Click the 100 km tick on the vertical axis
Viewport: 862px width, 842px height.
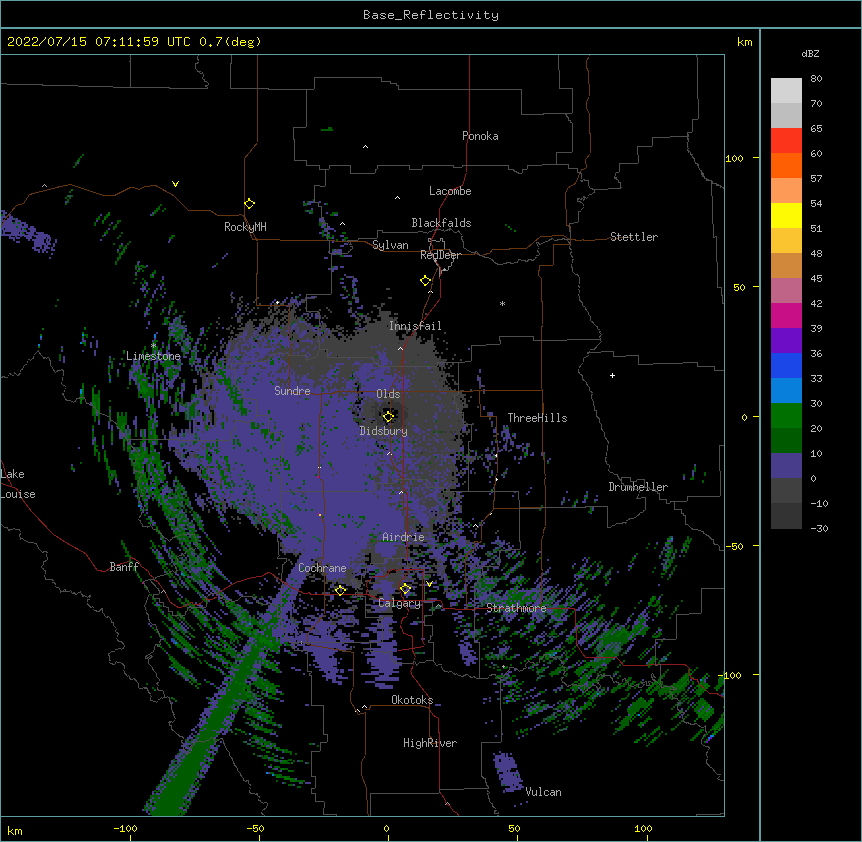coord(734,158)
